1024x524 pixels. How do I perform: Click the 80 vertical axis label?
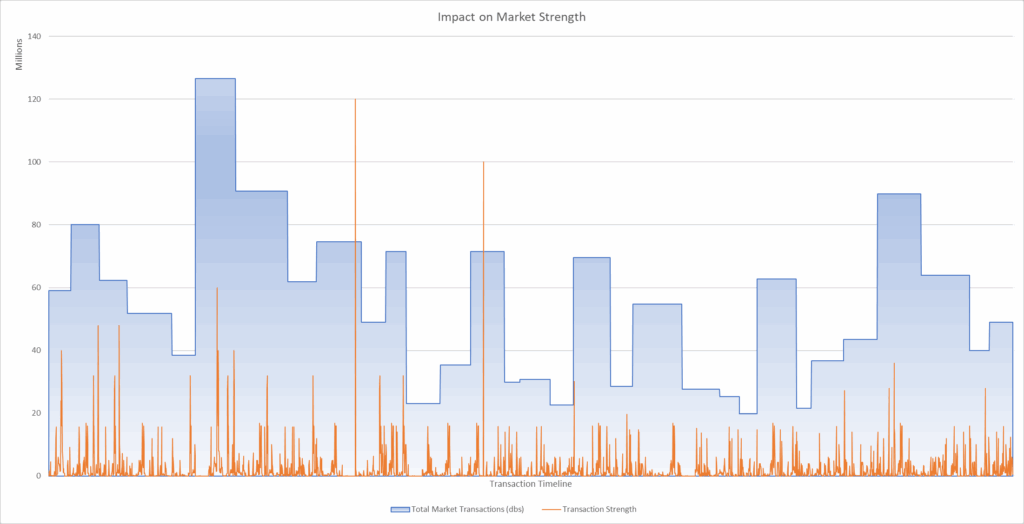(x=36, y=225)
